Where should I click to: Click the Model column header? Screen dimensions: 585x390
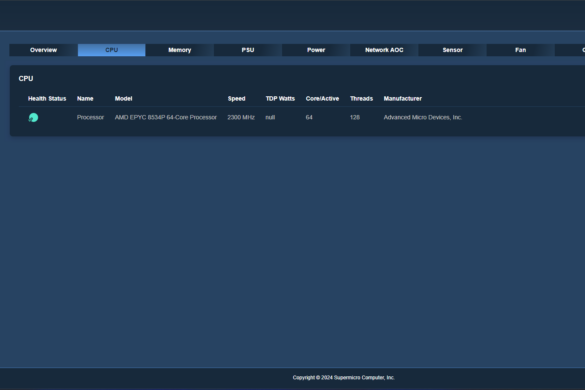point(123,99)
